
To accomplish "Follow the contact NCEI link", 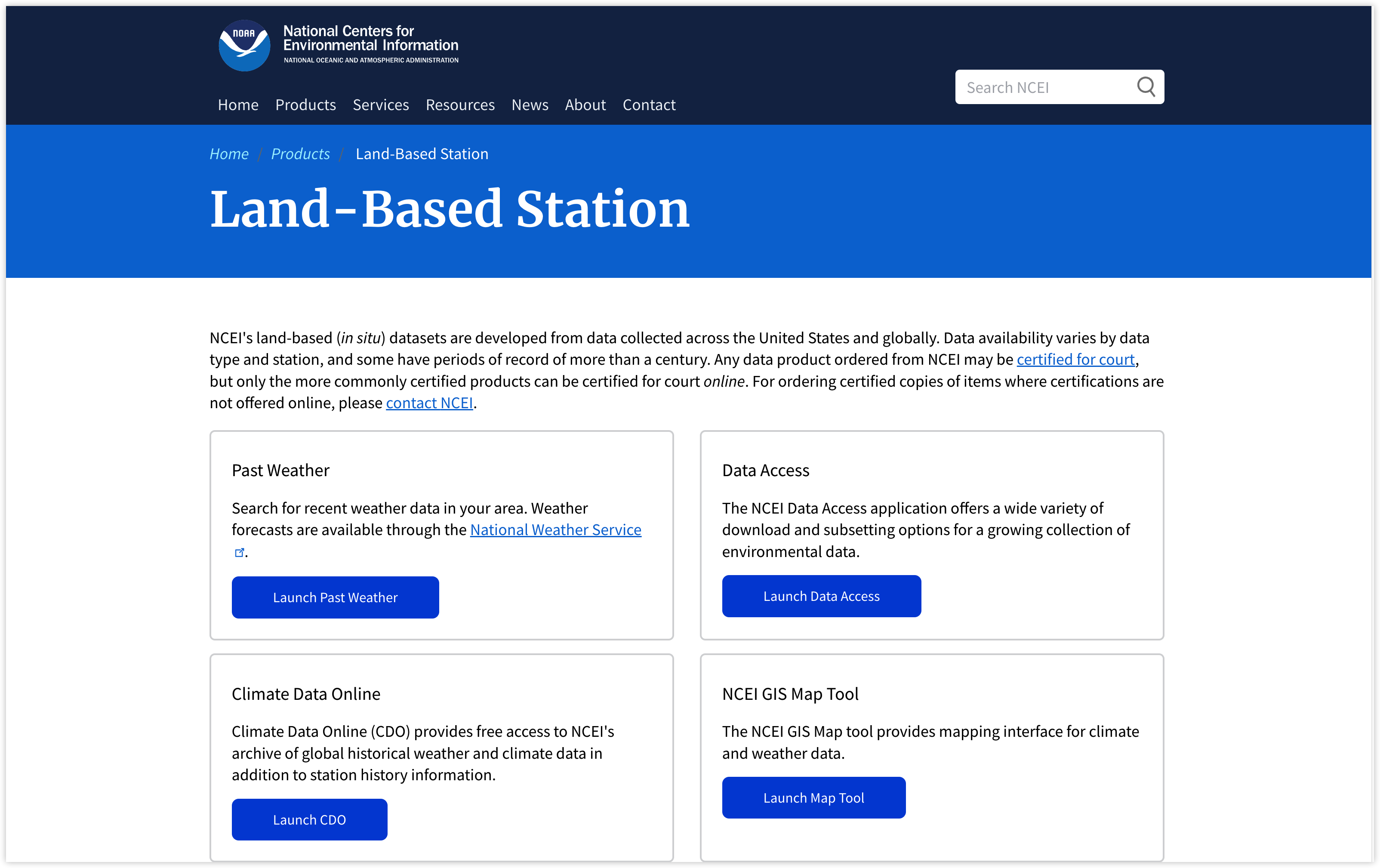I will pyautogui.click(x=429, y=403).
